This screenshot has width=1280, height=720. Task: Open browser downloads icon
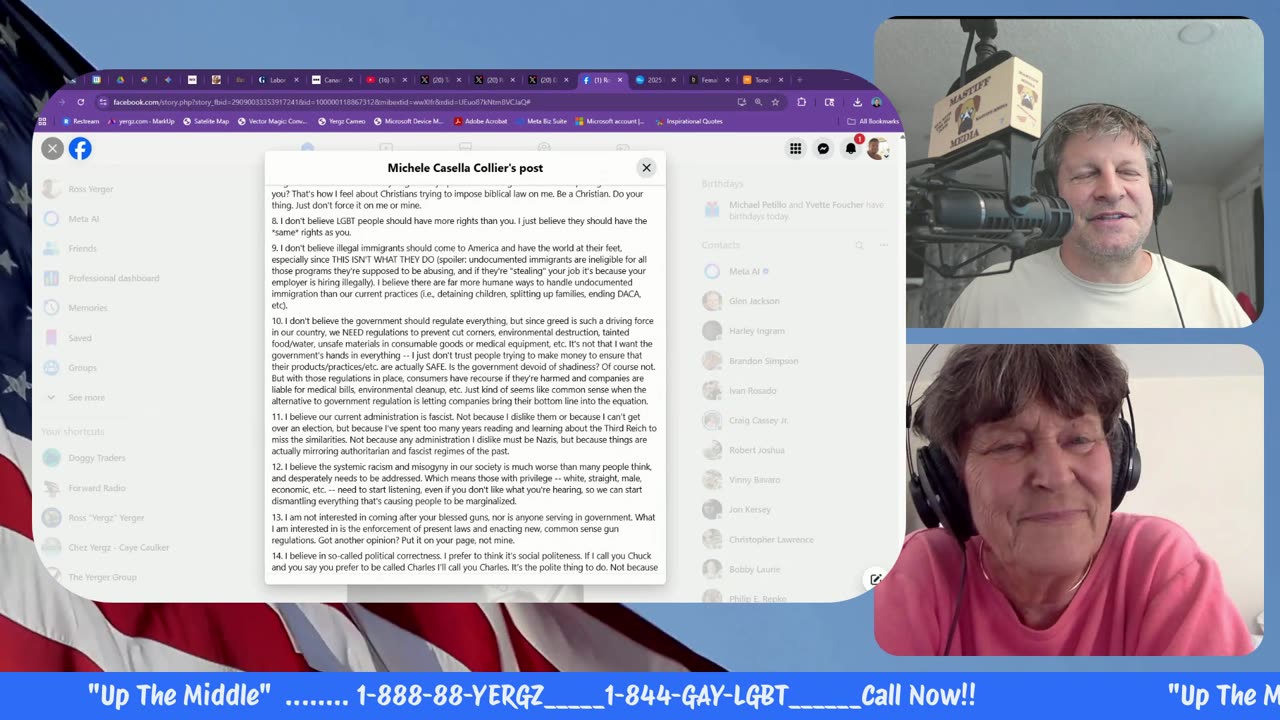pos(857,102)
